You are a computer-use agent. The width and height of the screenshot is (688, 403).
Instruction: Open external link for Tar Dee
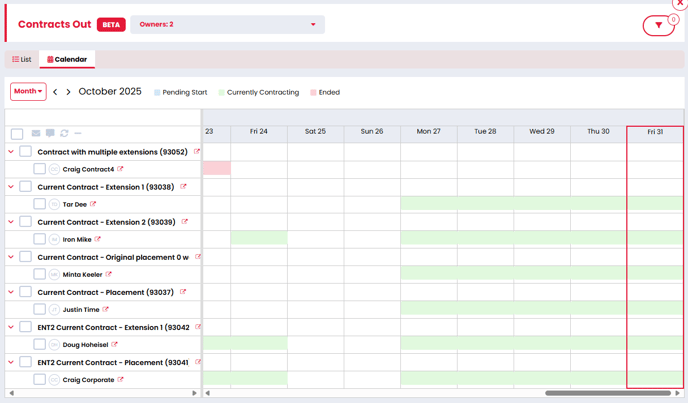coord(93,204)
